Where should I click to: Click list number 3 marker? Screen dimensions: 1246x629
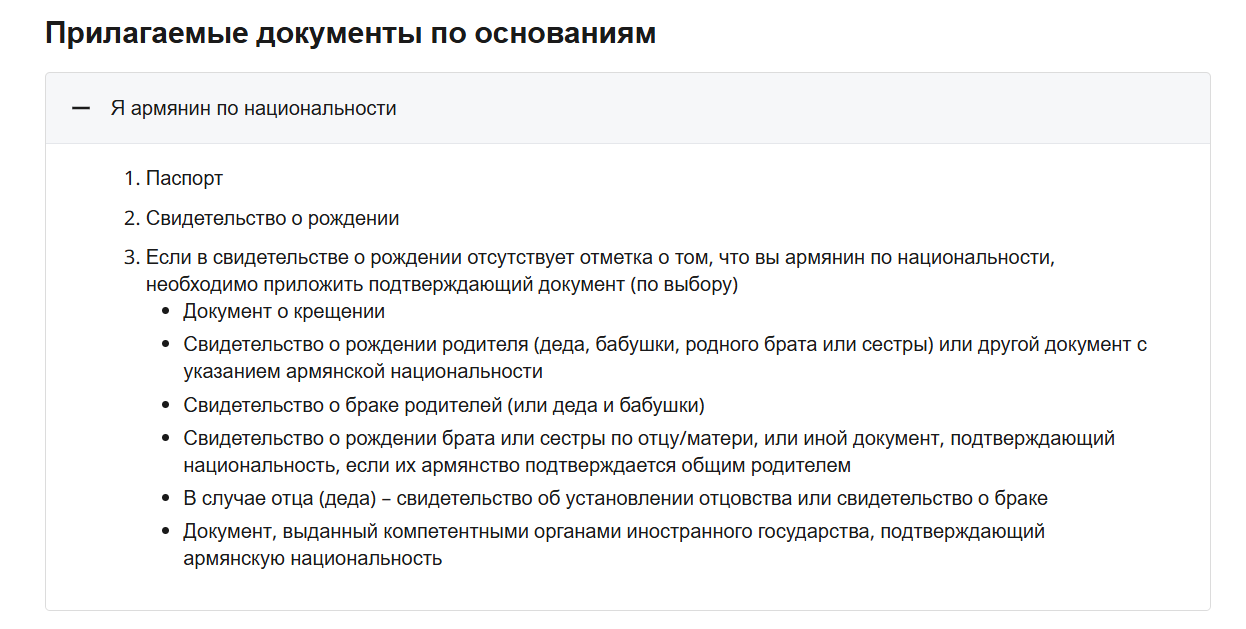click(130, 258)
